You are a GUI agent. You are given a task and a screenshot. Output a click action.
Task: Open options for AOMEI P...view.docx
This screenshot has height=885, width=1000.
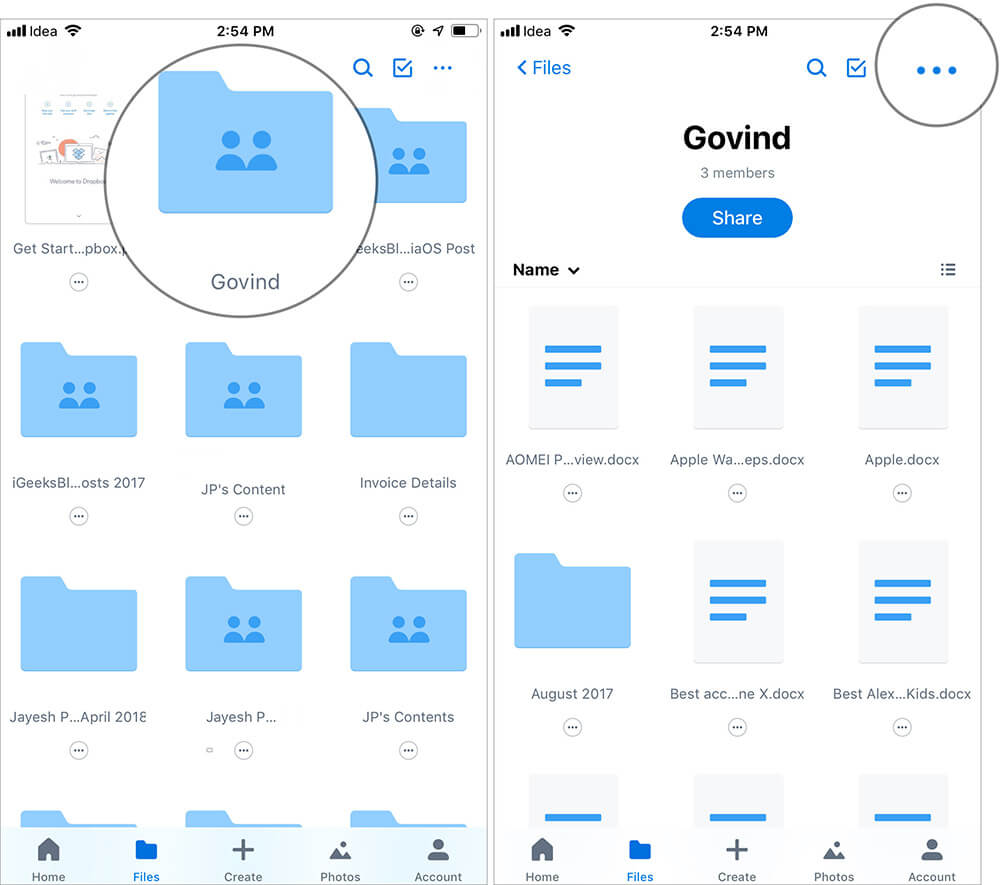coord(573,493)
